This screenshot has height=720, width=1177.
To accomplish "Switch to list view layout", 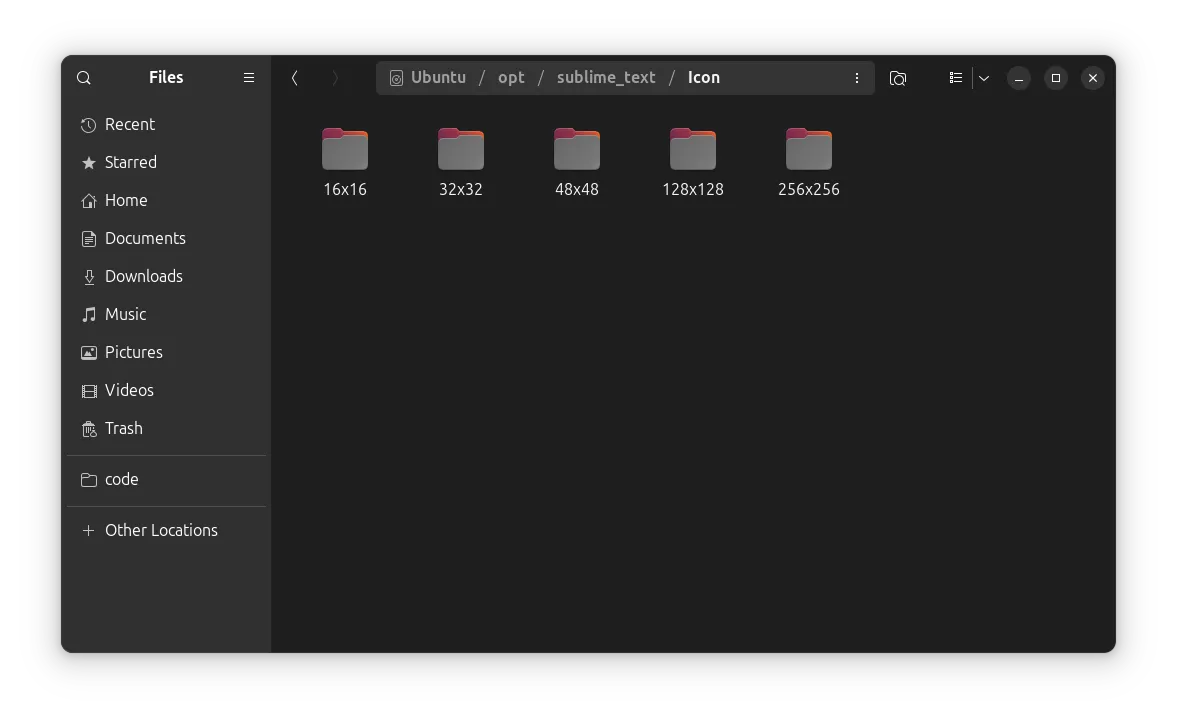I will (955, 77).
